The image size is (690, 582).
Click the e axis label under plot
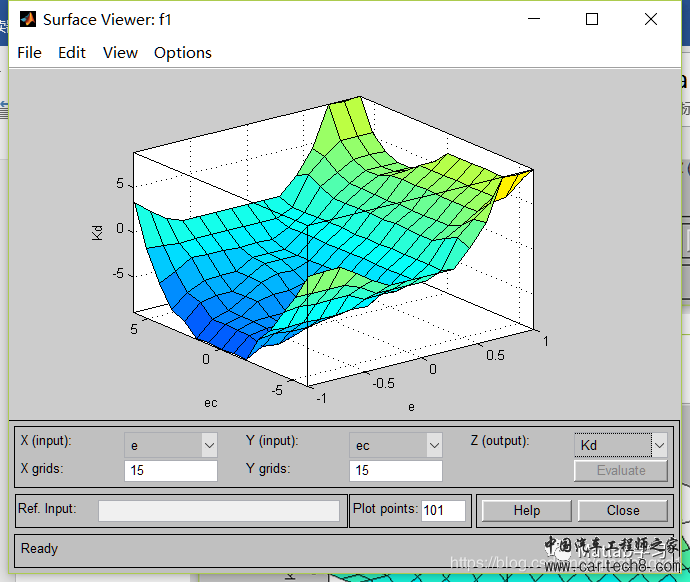pos(411,407)
